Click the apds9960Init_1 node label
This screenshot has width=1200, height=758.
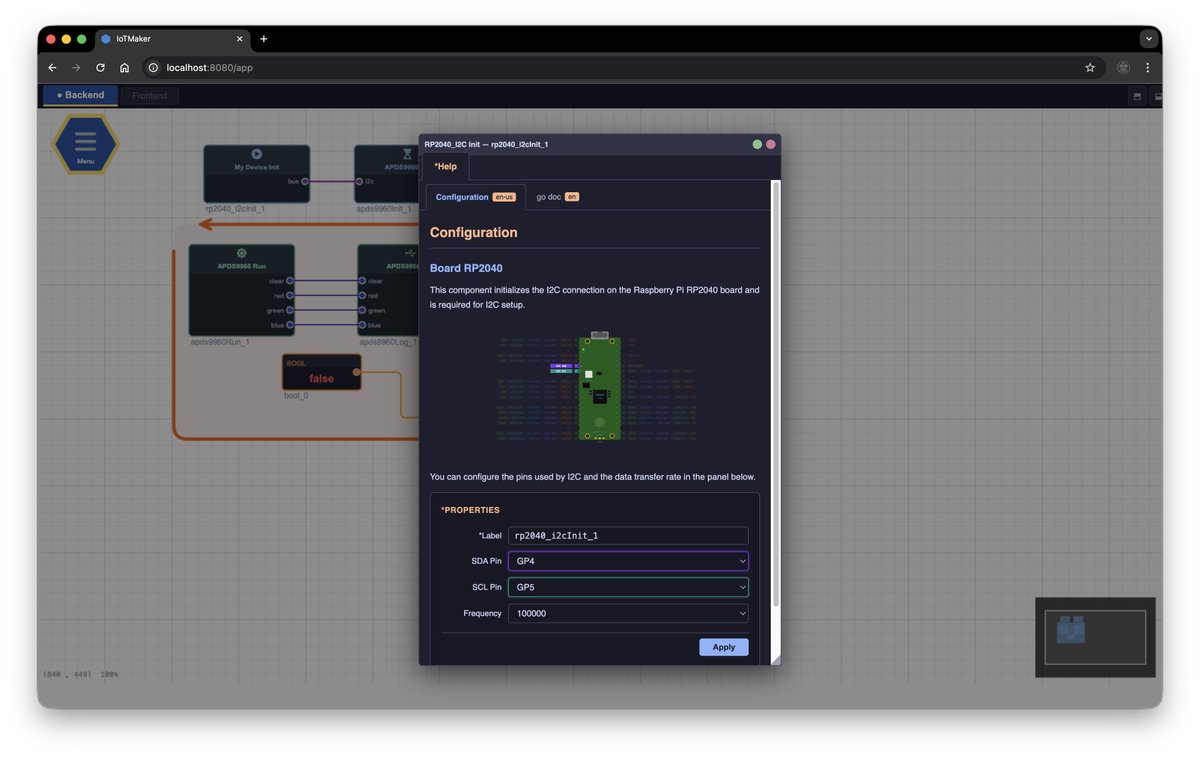(384, 209)
